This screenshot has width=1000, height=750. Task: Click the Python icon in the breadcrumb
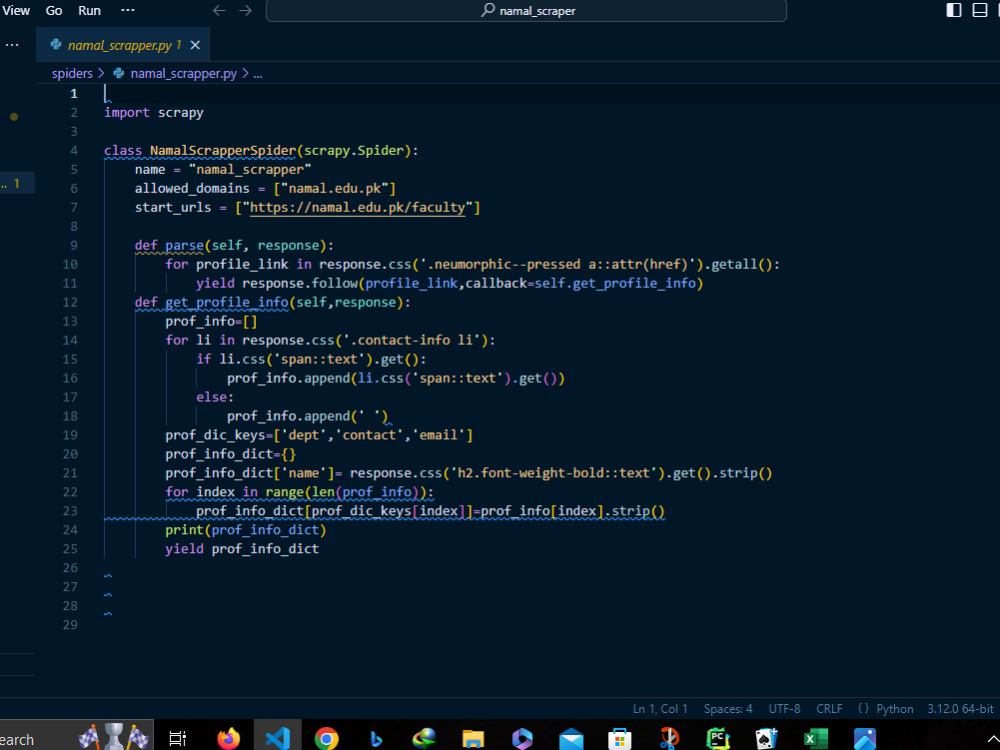[119, 73]
